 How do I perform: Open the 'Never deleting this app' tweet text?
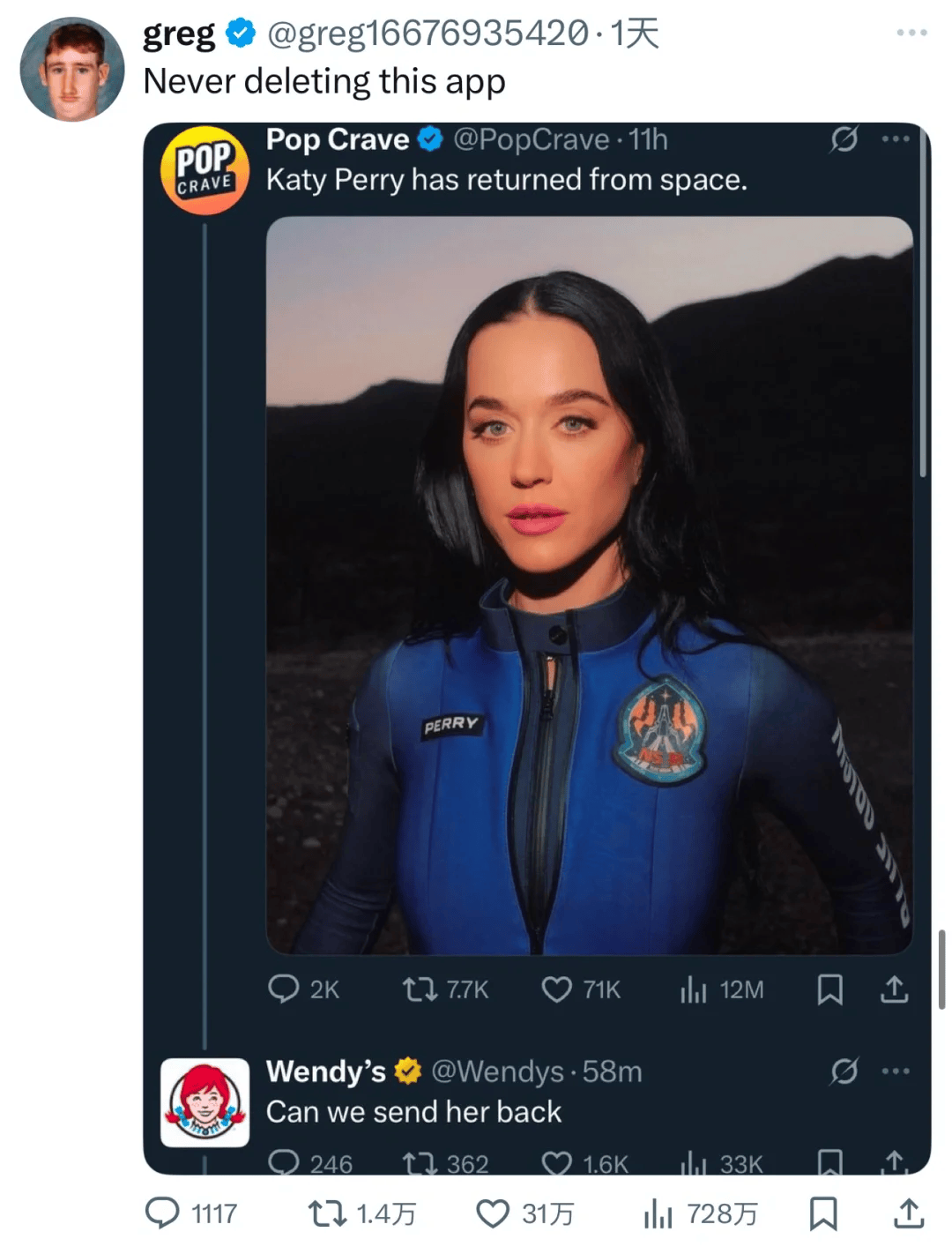tap(324, 81)
